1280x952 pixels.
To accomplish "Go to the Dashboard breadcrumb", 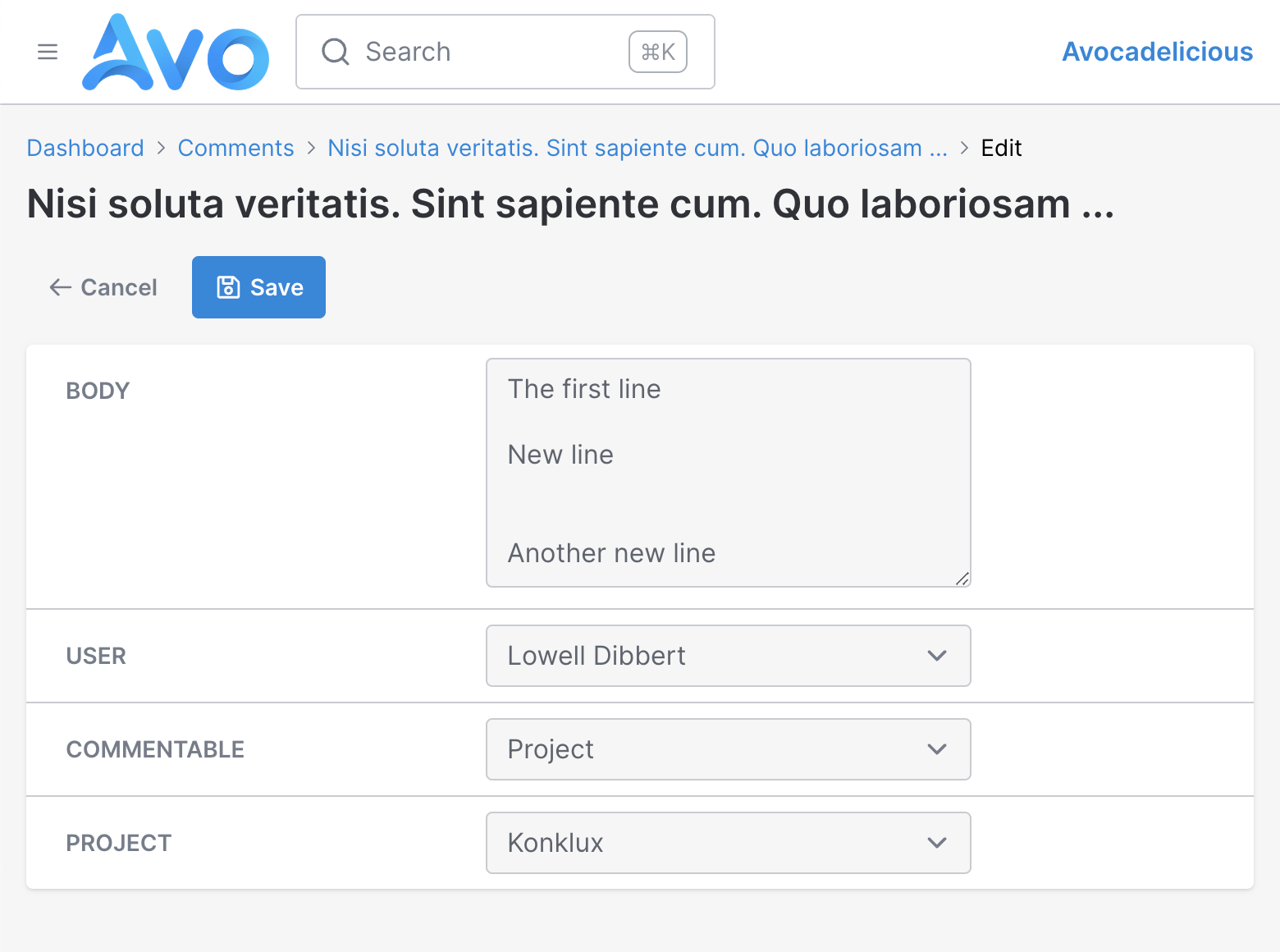I will click(85, 148).
